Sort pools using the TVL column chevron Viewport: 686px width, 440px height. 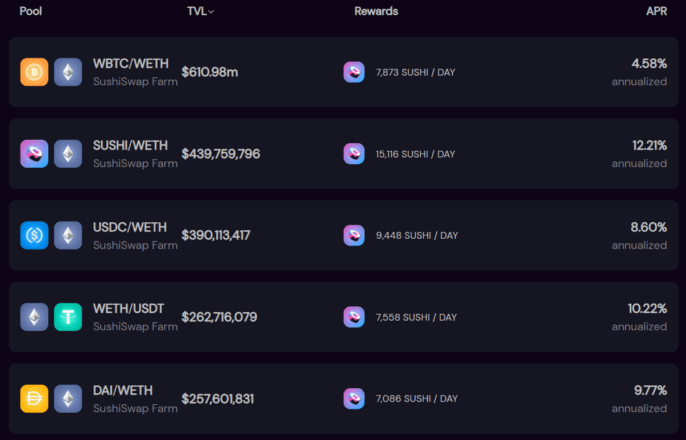pyautogui.click(x=211, y=12)
